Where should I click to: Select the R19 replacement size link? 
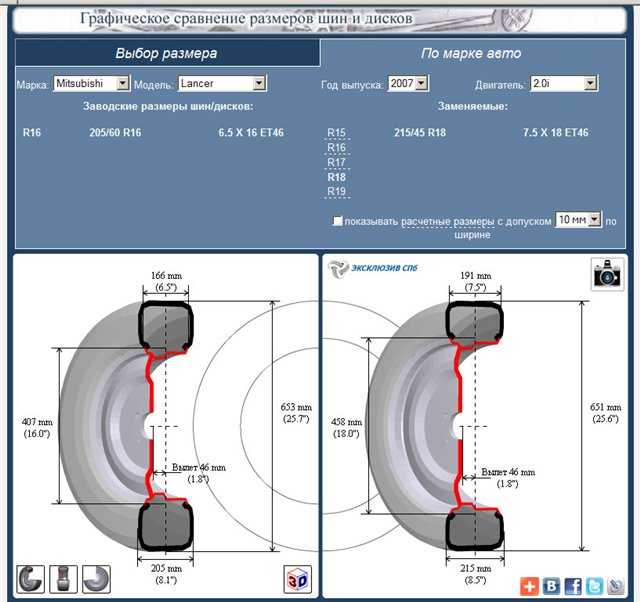pos(337,191)
